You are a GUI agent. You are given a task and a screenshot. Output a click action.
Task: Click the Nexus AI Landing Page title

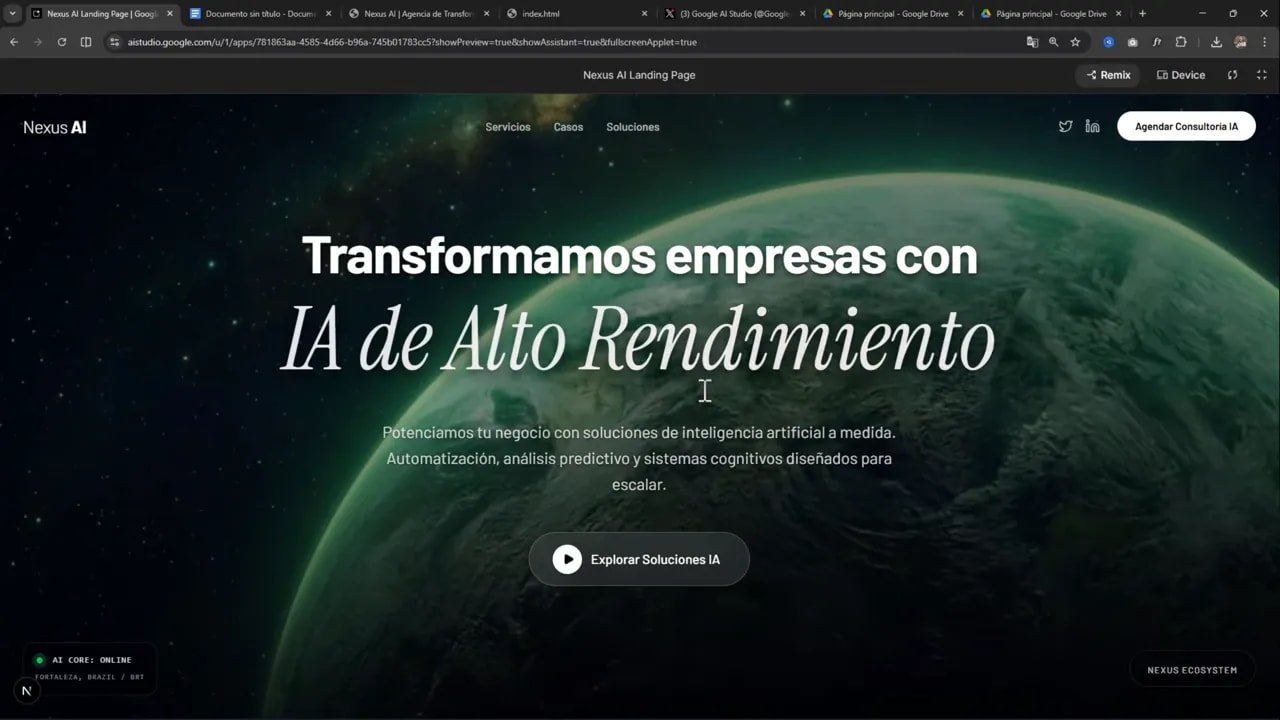(639, 75)
